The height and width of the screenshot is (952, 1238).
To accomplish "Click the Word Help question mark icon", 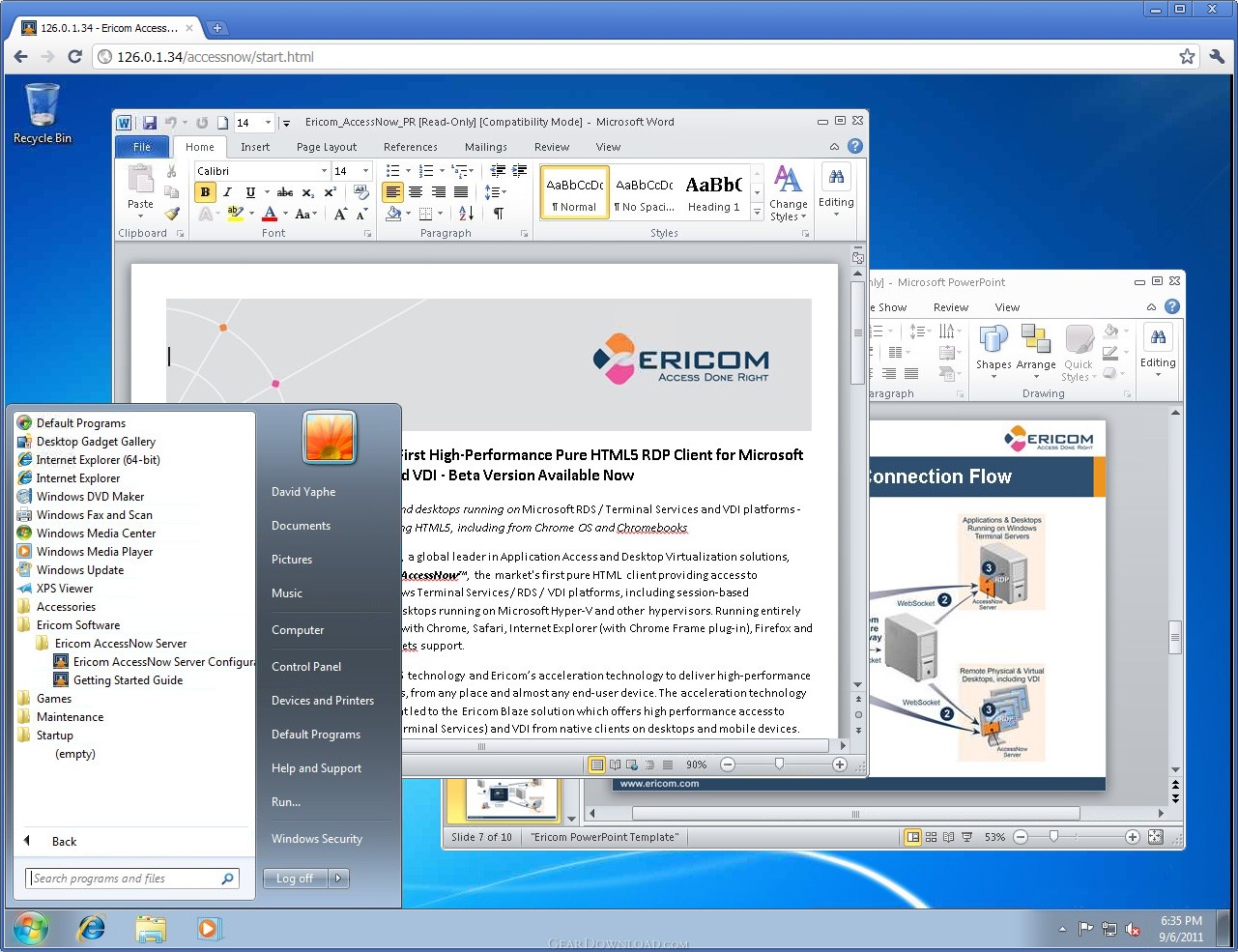I will (x=855, y=146).
